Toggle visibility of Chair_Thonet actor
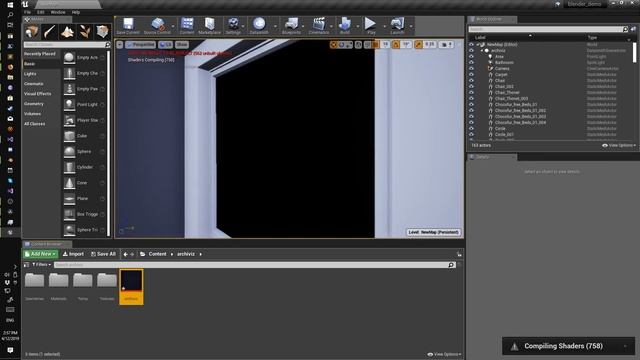Image resolution: width=640 pixels, height=360 pixels. click(x=471, y=92)
